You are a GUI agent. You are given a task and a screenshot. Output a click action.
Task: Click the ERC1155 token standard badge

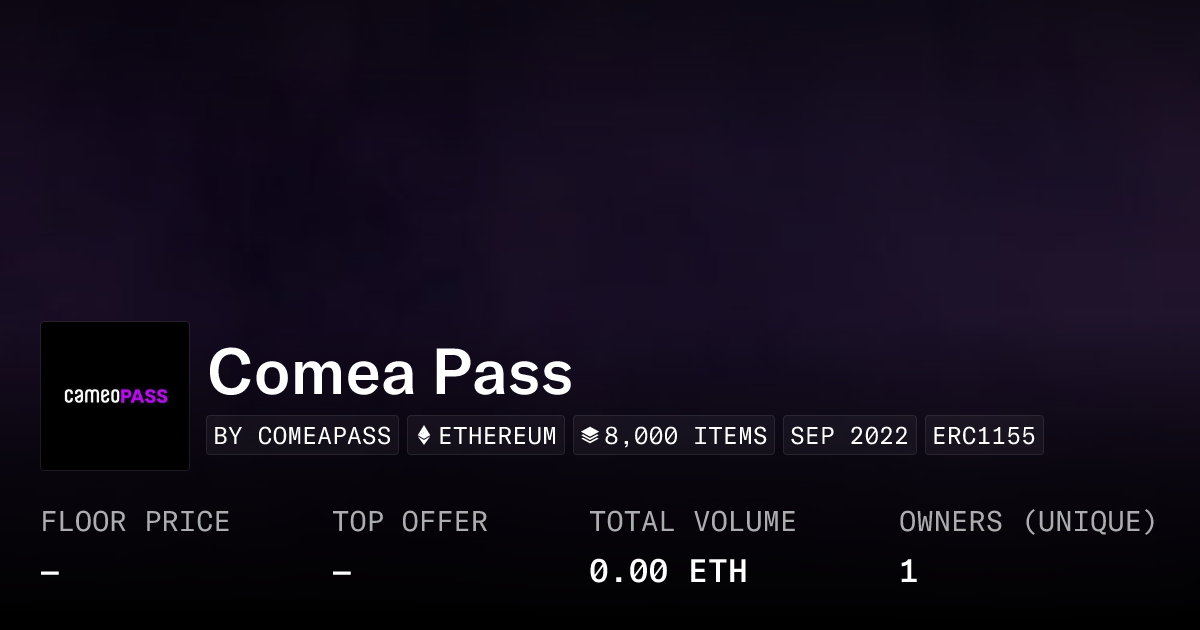(984, 436)
